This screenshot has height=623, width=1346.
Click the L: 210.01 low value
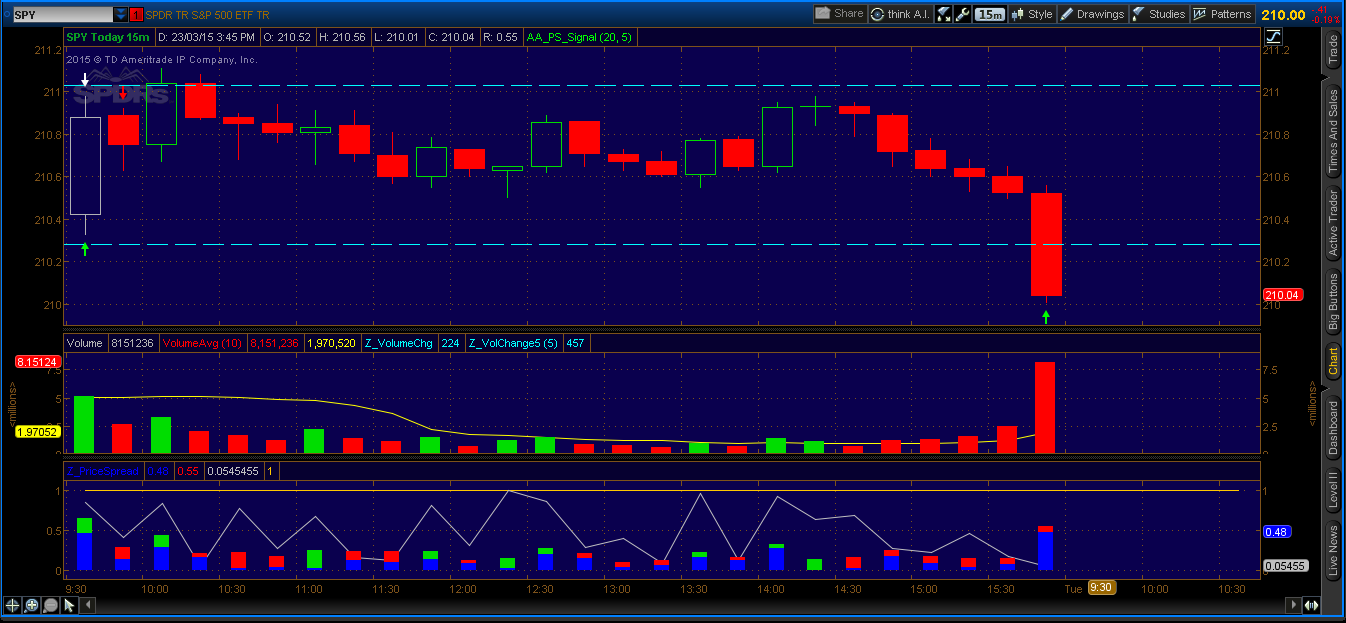tap(395, 37)
